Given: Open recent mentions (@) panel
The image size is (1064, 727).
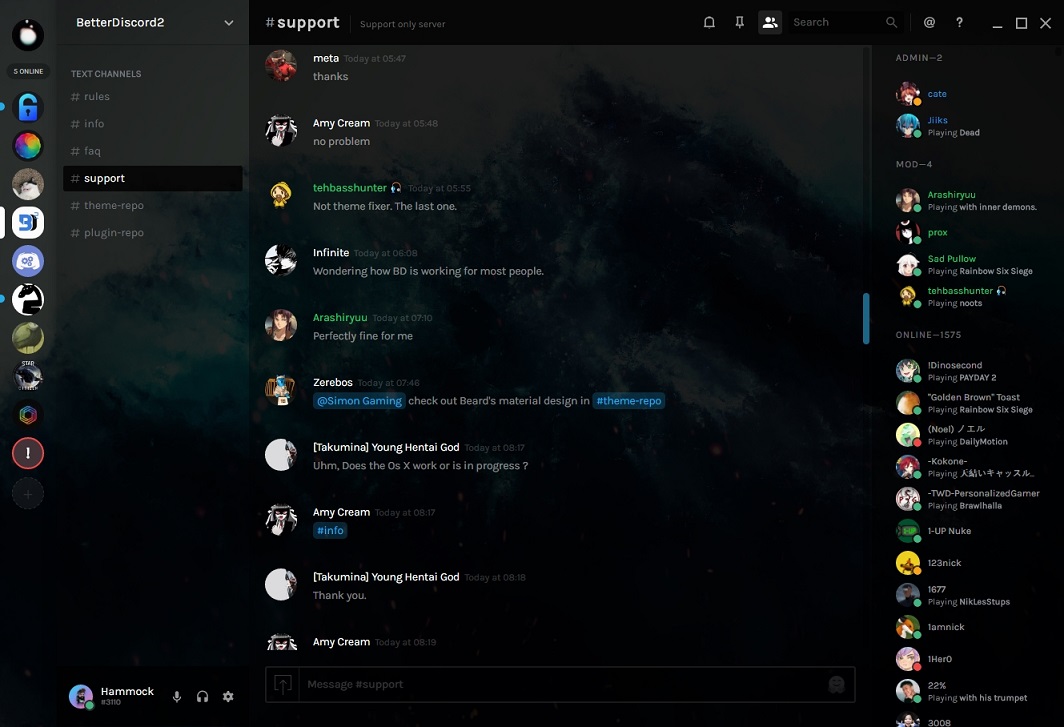Looking at the screenshot, I should [929, 22].
